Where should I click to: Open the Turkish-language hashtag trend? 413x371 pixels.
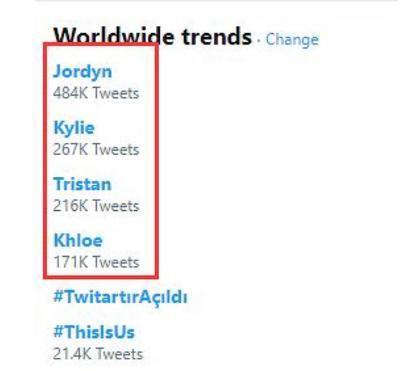(120, 297)
